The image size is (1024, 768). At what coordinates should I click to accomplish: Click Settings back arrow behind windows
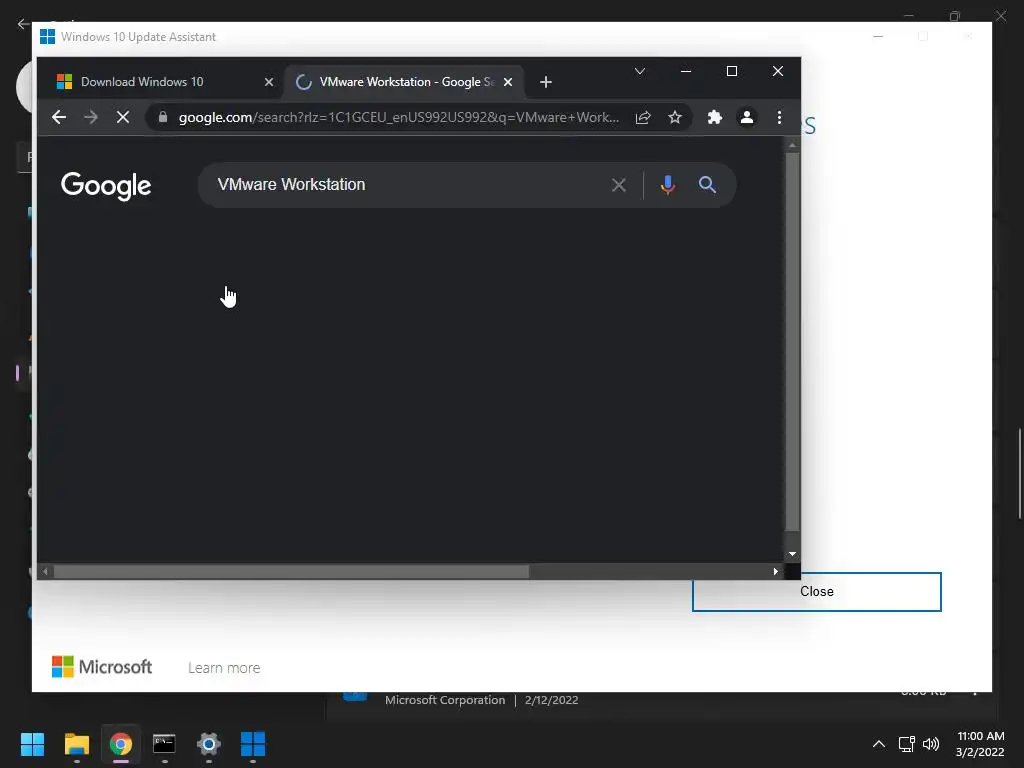(x=23, y=24)
